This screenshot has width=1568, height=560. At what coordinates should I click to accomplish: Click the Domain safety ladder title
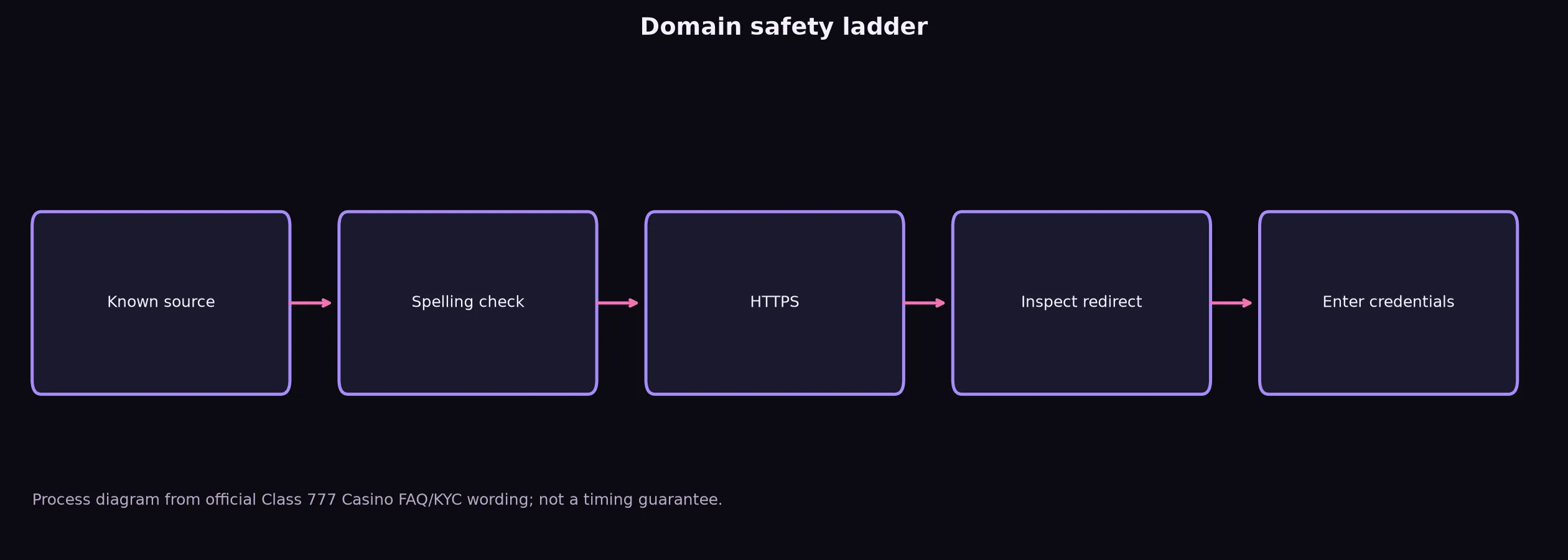[x=784, y=27]
